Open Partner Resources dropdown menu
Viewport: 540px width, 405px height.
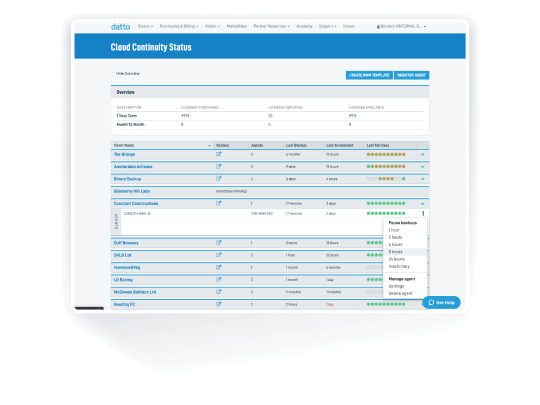(x=271, y=26)
